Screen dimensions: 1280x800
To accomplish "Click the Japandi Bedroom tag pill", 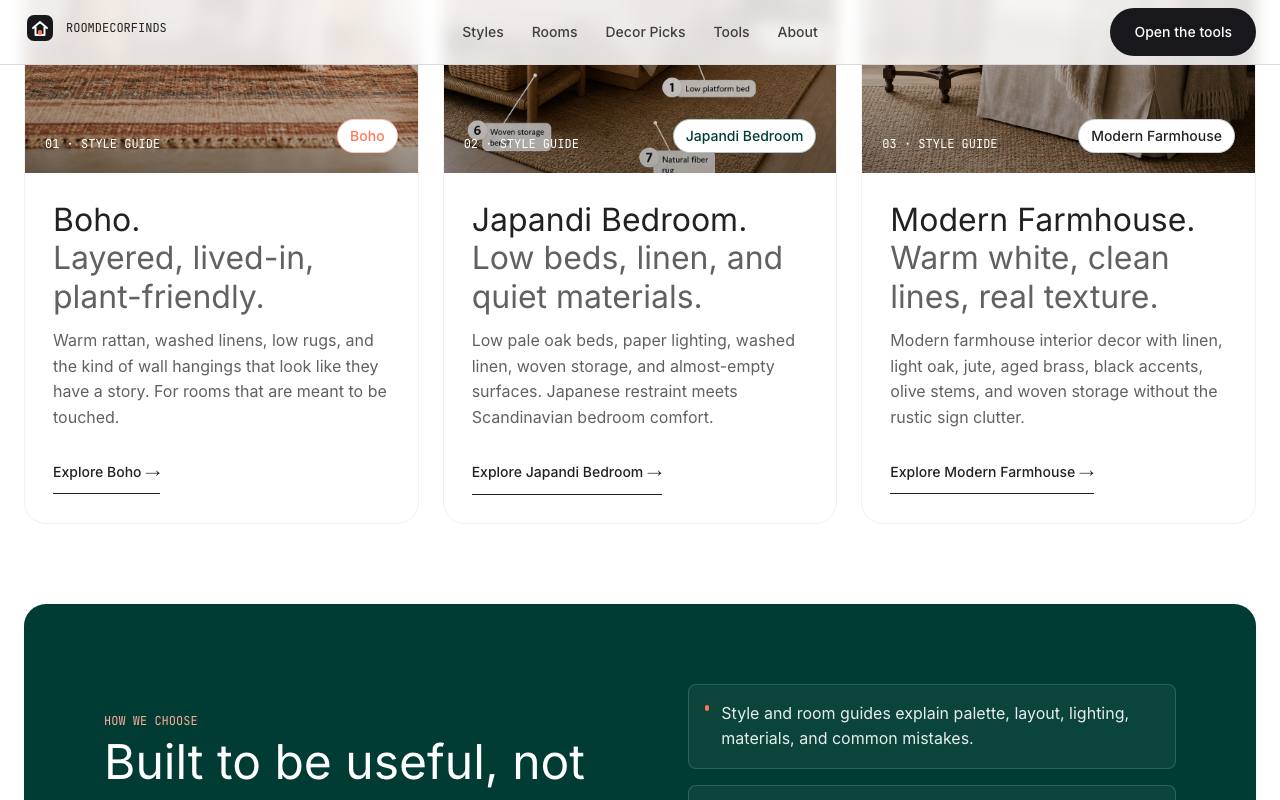I will click(x=744, y=136).
